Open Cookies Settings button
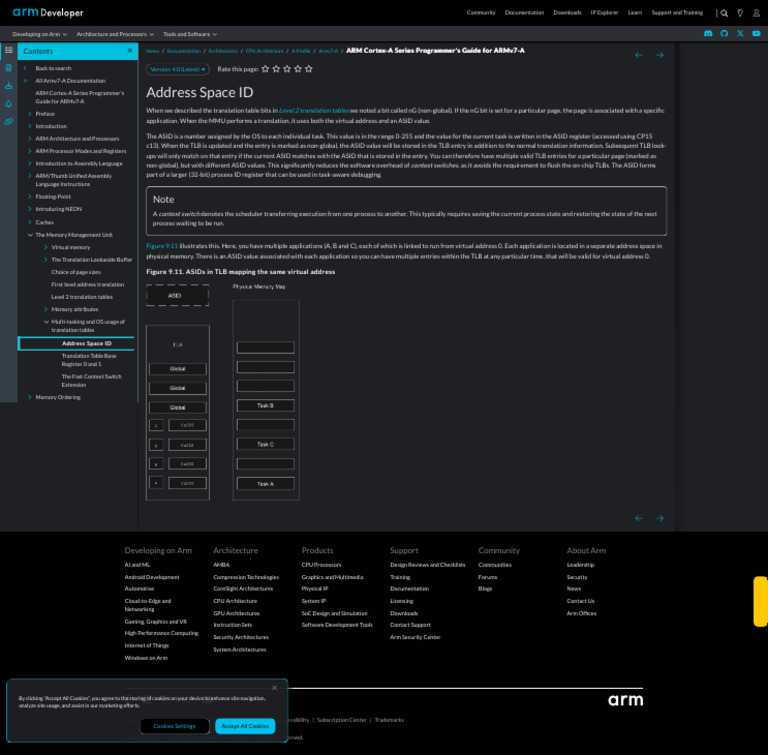Screen dimensions: 768x755 (174, 726)
